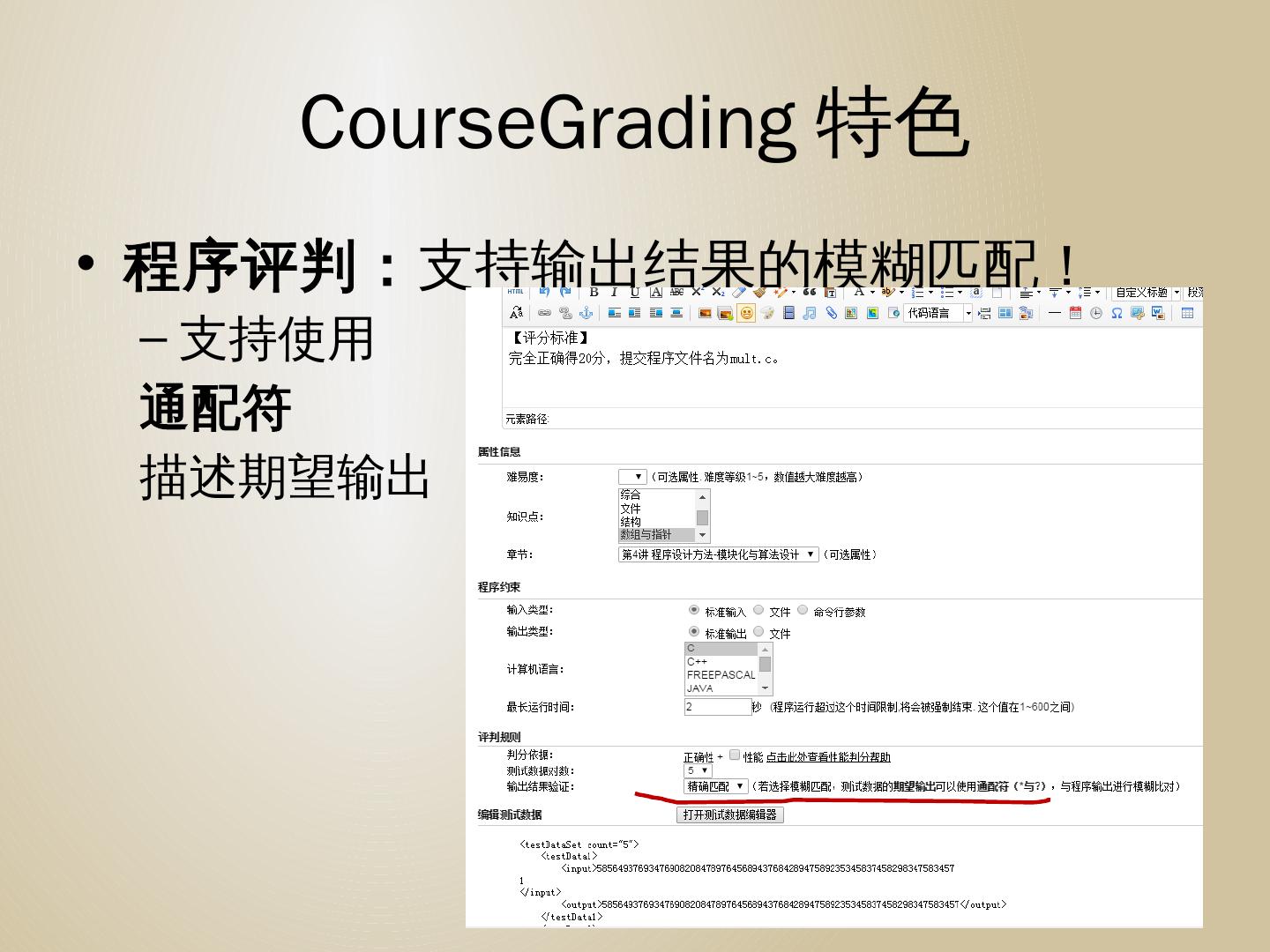1270x952 pixels.
Task: Click inside the 评分标准 editor text area
Action: coord(852,368)
